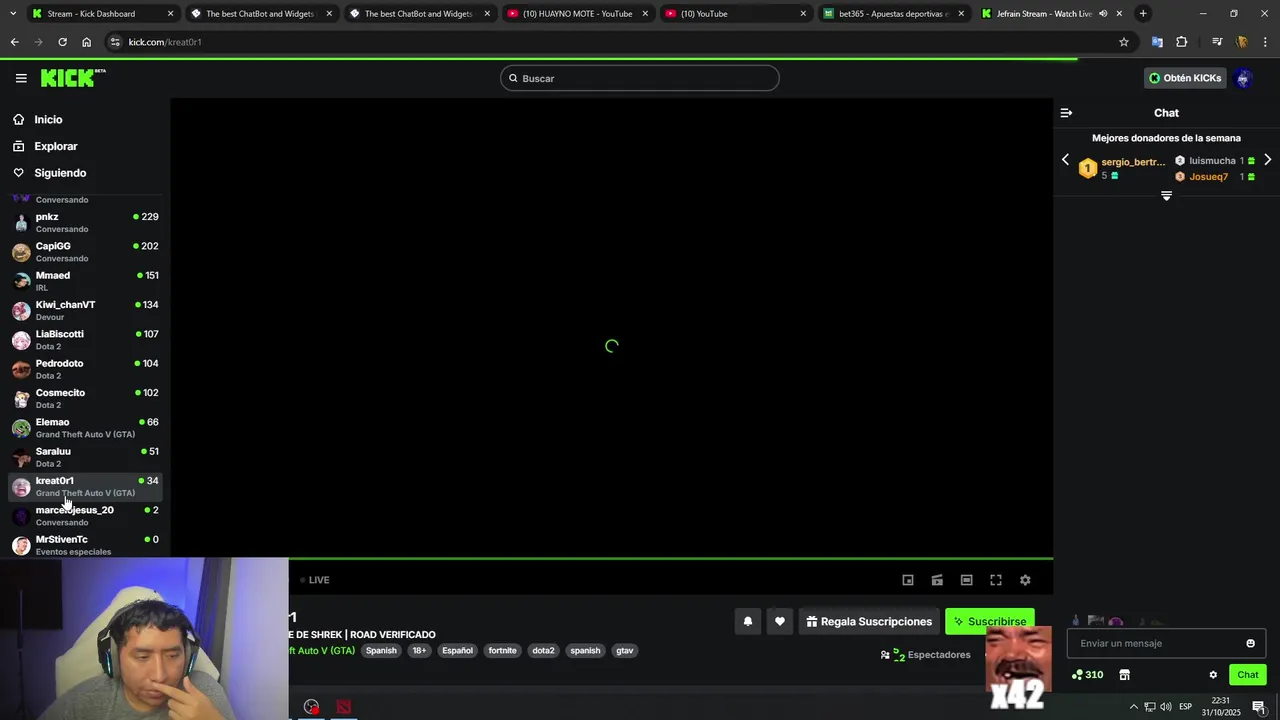Toggle follow heart button
Image resolution: width=1280 pixels, height=720 pixels.
point(780,621)
